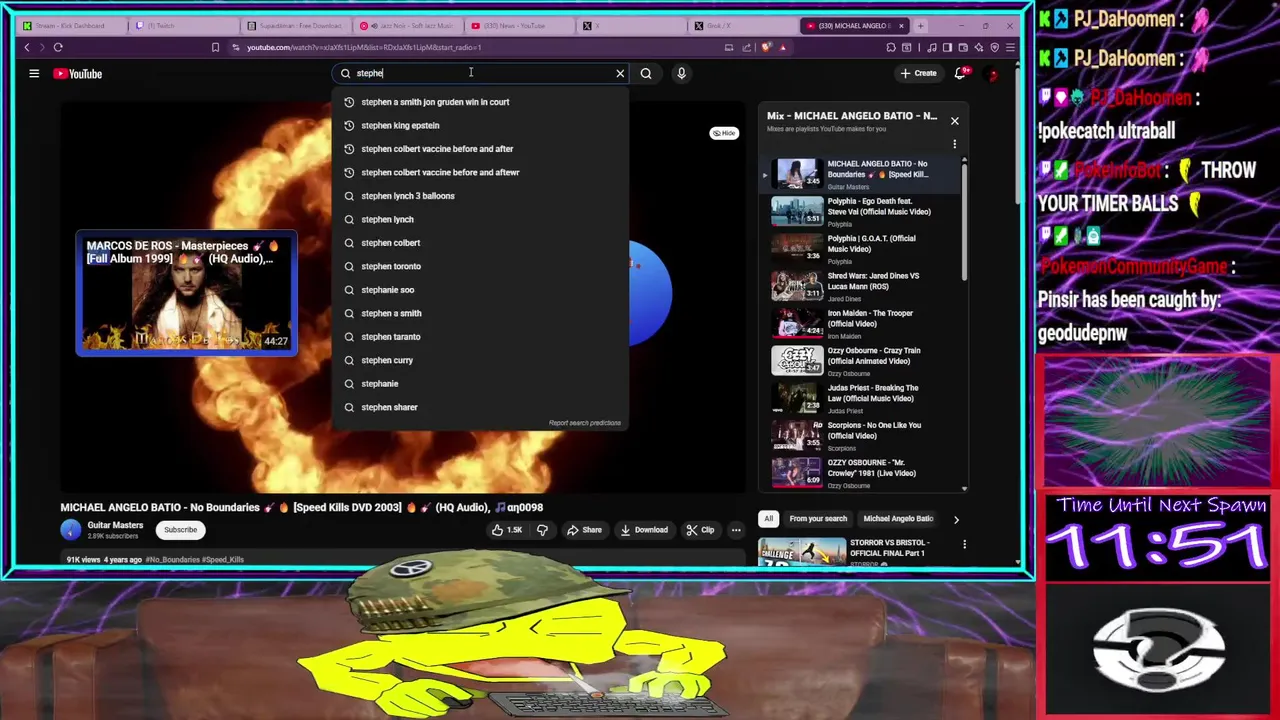
Task: Select suggestion 'stephanie soo'
Action: [x=480, y=290]
